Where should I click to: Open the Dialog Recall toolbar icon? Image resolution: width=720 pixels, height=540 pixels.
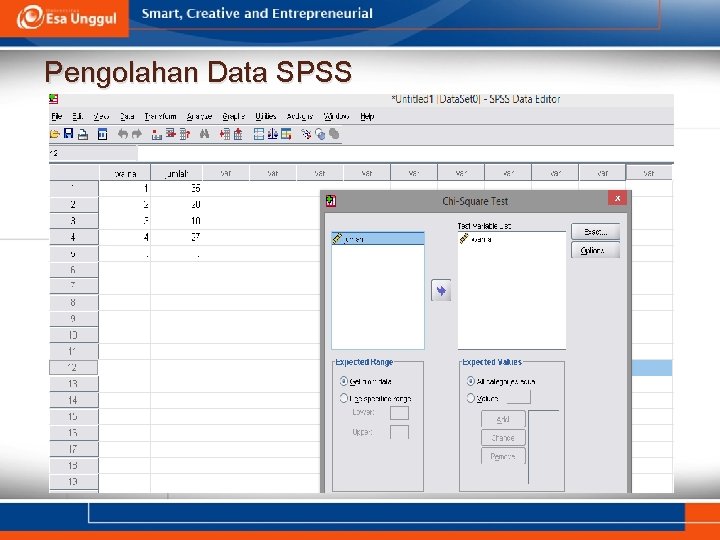click(102, 134)
